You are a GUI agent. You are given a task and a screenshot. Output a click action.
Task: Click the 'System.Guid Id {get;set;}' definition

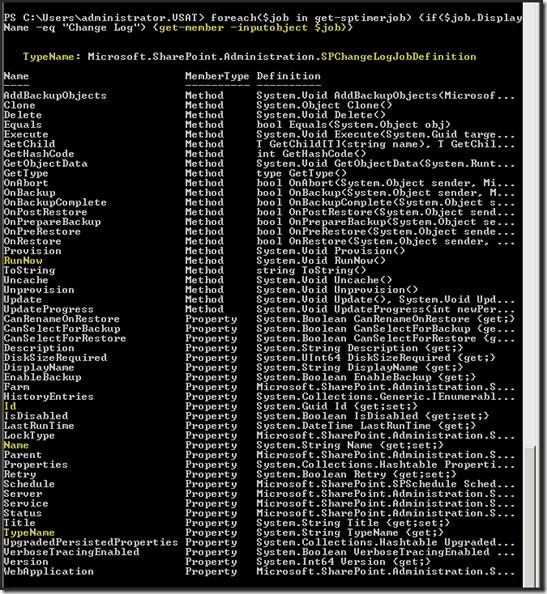[337, 406]
